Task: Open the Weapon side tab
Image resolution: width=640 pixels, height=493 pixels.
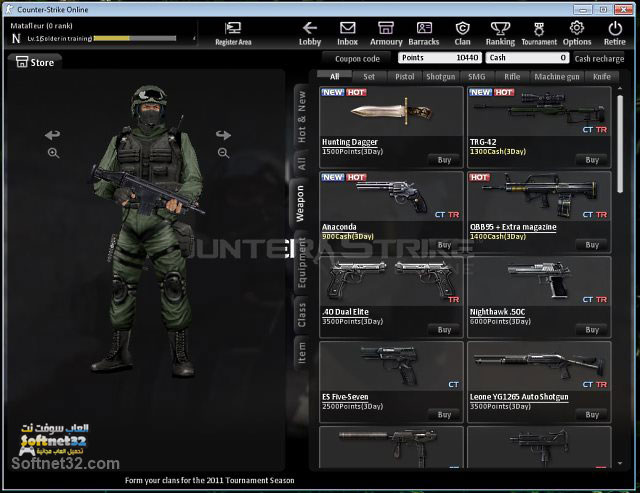Action: pyautogui.click(x=300, y=203)
